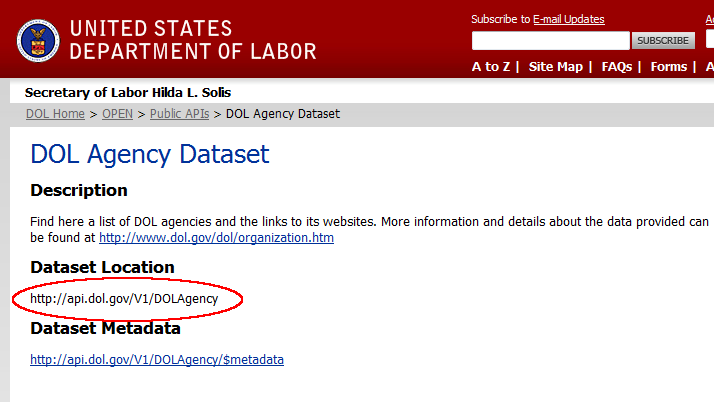This screenshot has width=714, height=402.
Task: Go to Public APIs breadcrumb
Action: click(180, 114)
